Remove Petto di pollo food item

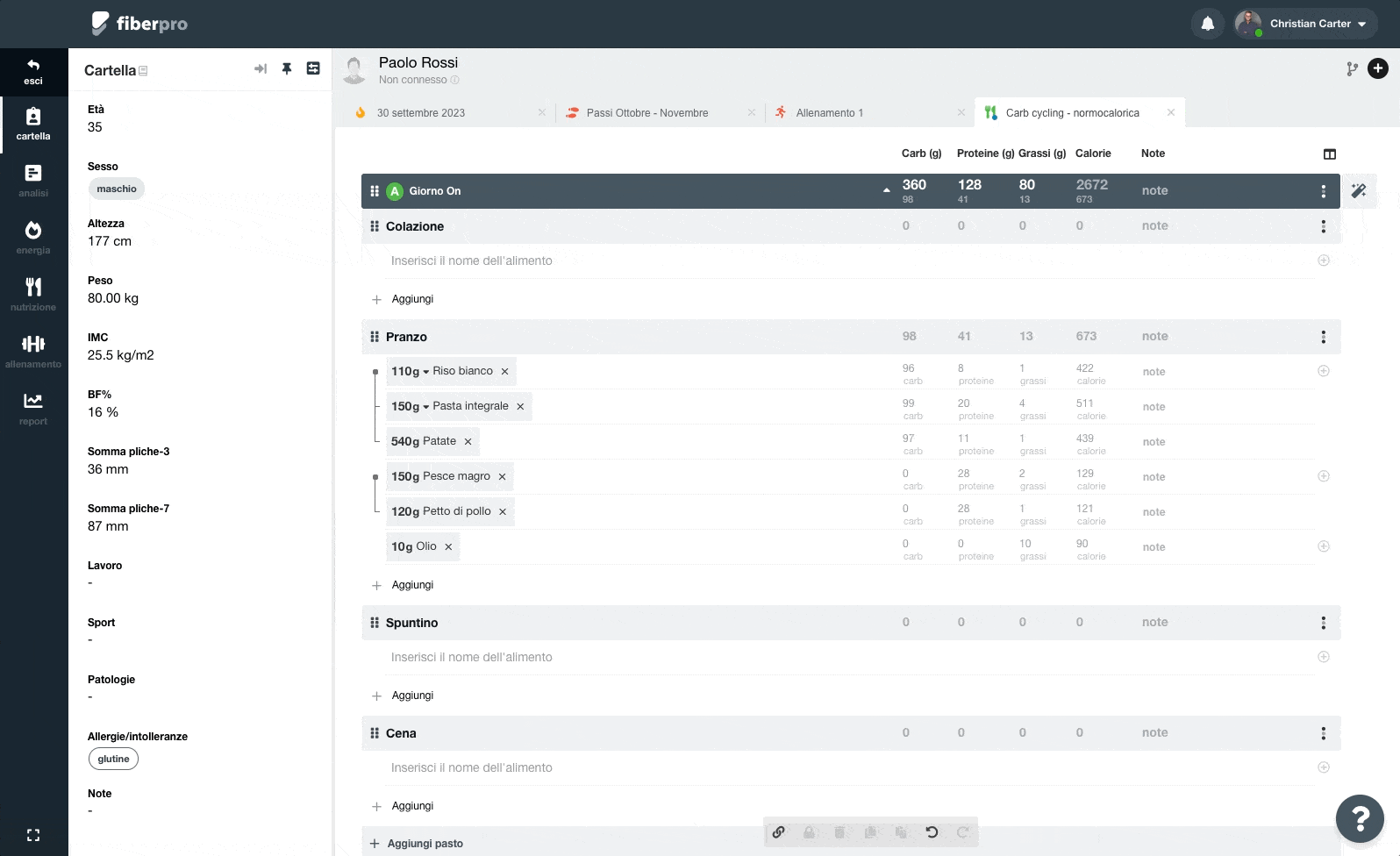[503, 511]
